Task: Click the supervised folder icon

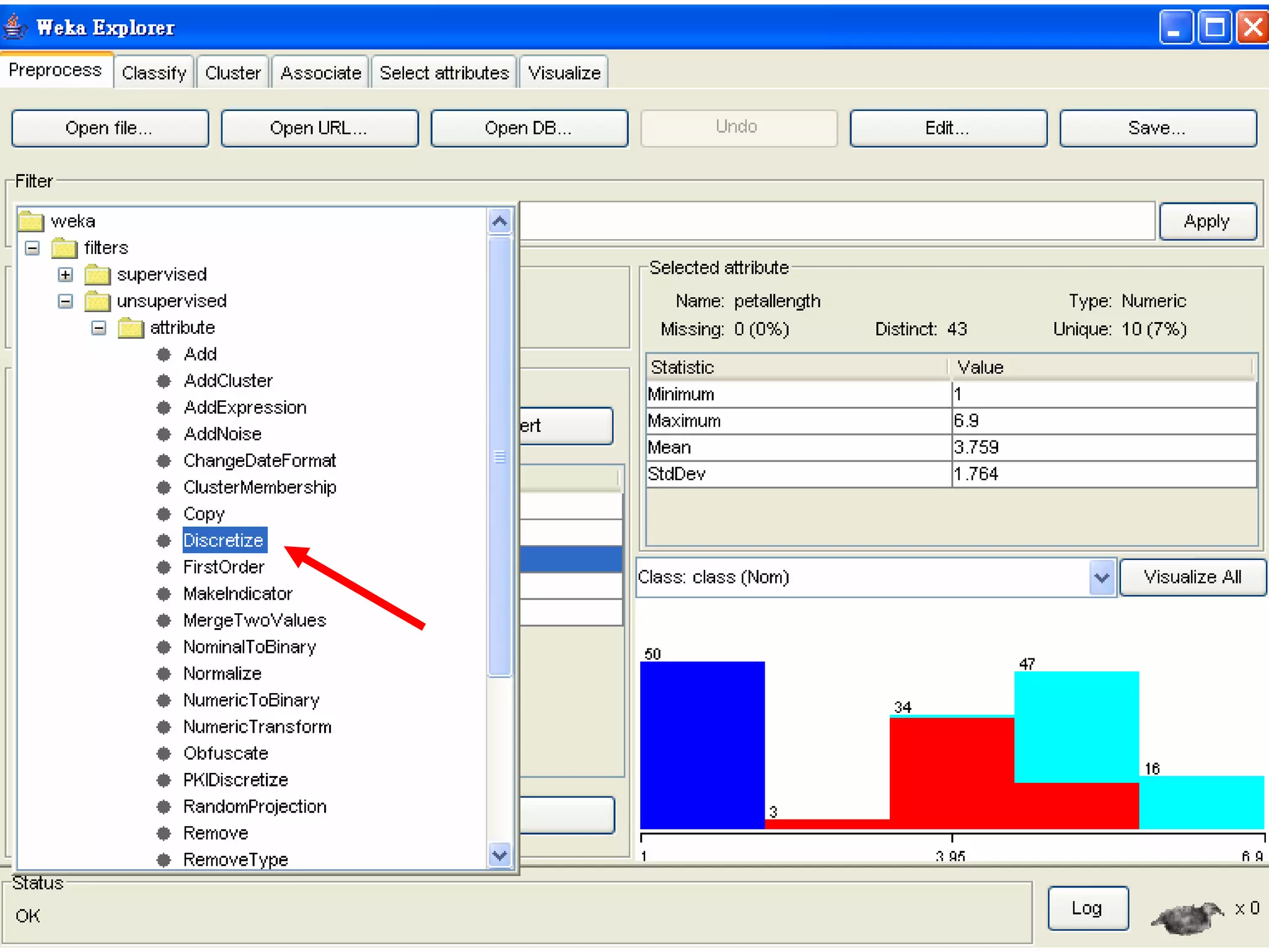Action: [97, 274]
